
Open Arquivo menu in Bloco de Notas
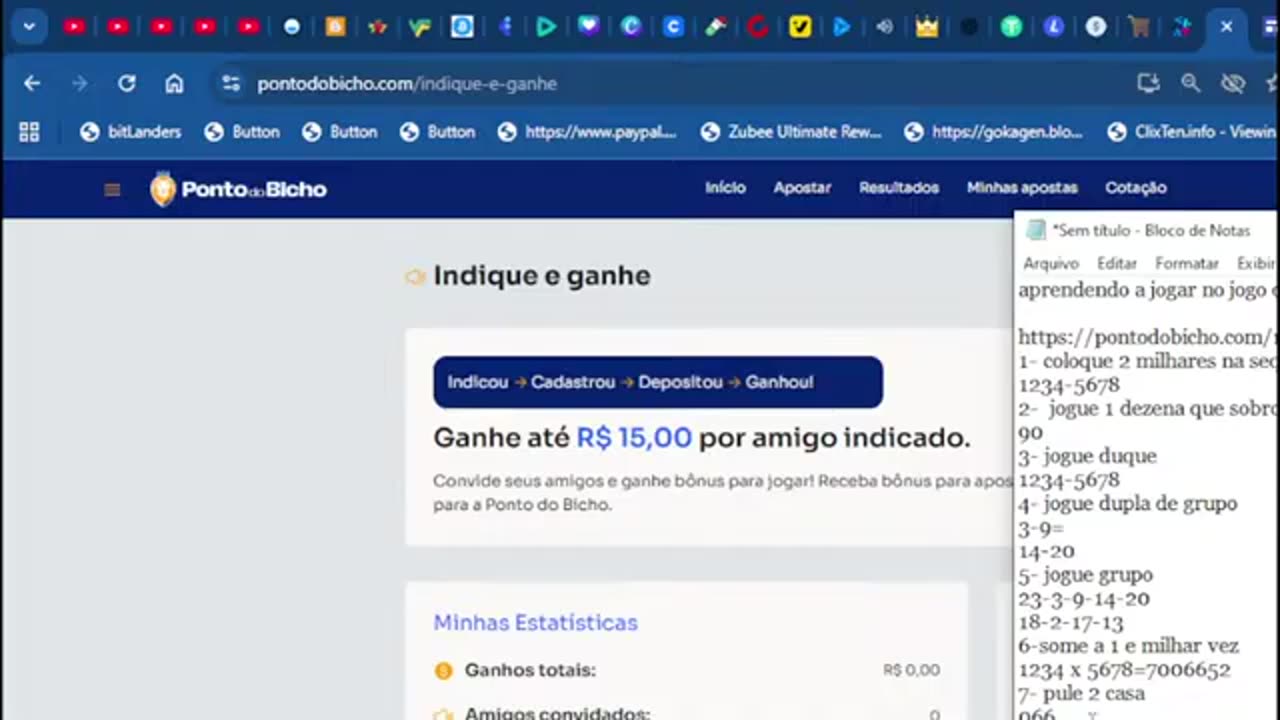(x=1051, y=264)
